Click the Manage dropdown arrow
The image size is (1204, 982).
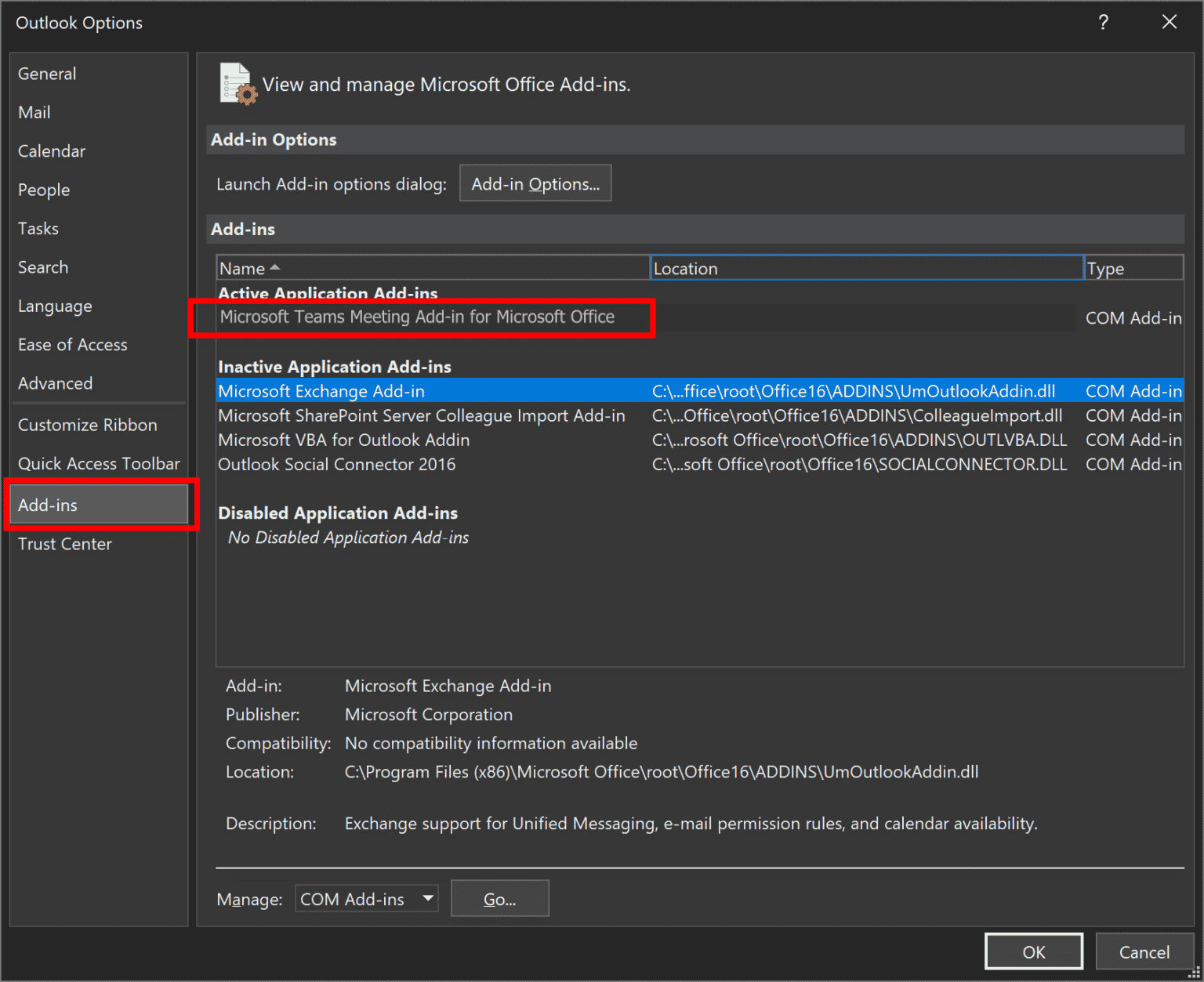pyautogui.click(x=428, y=898)
